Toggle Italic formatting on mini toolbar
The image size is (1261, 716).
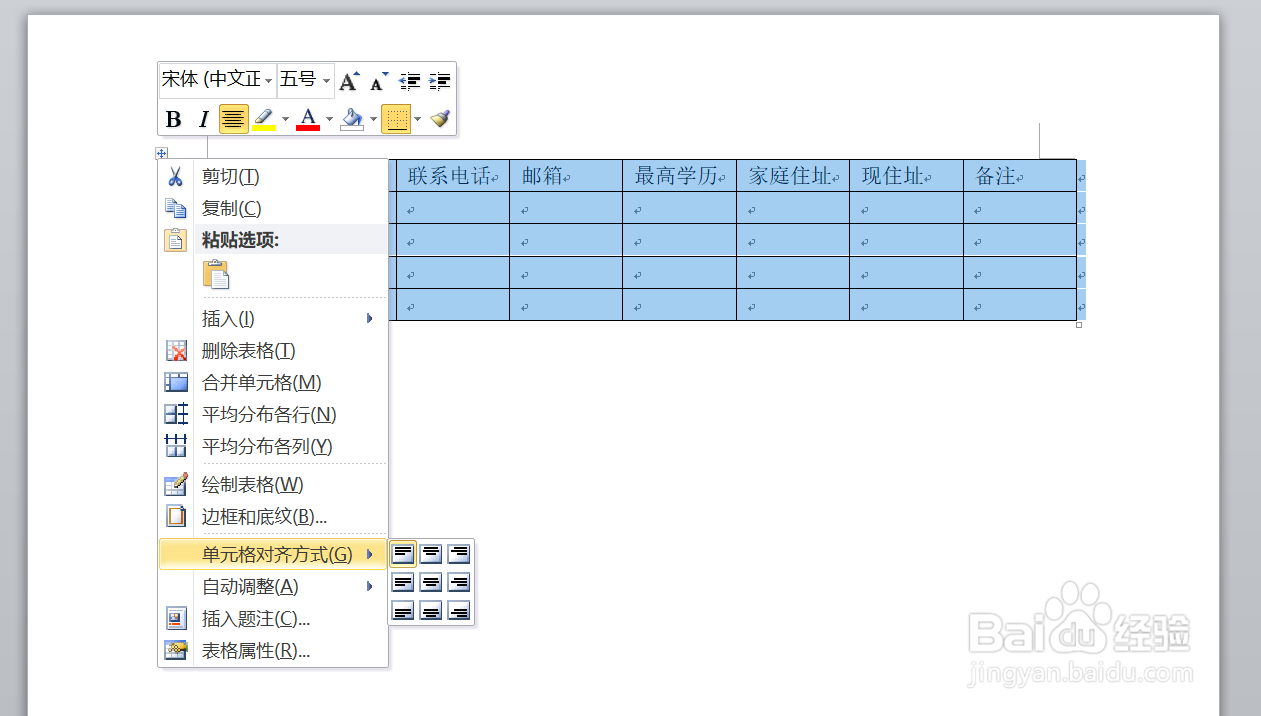(203, 118)
